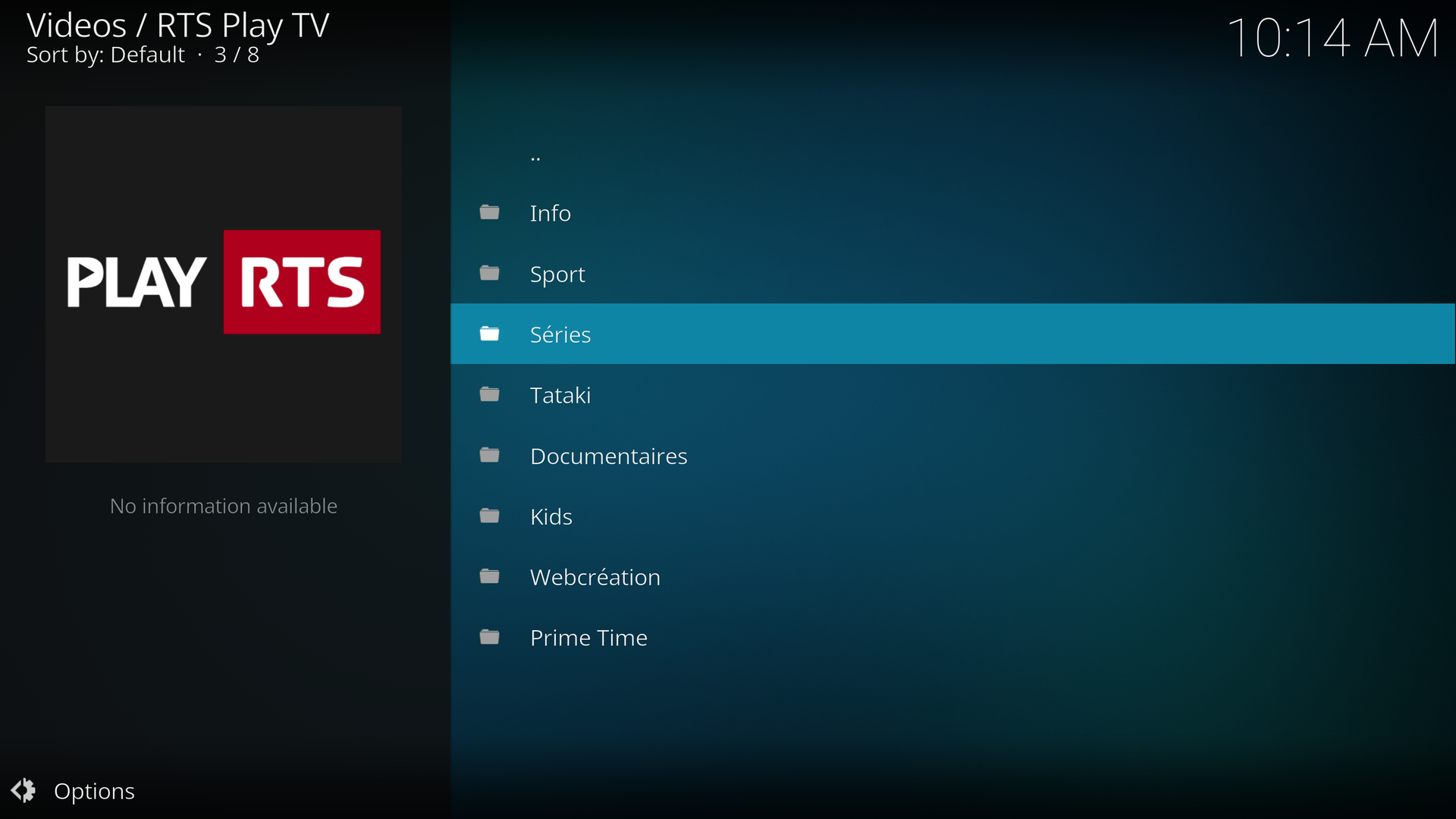Click the highlighted Séries folder icon
1456x819 pixels.
[489, 334]
